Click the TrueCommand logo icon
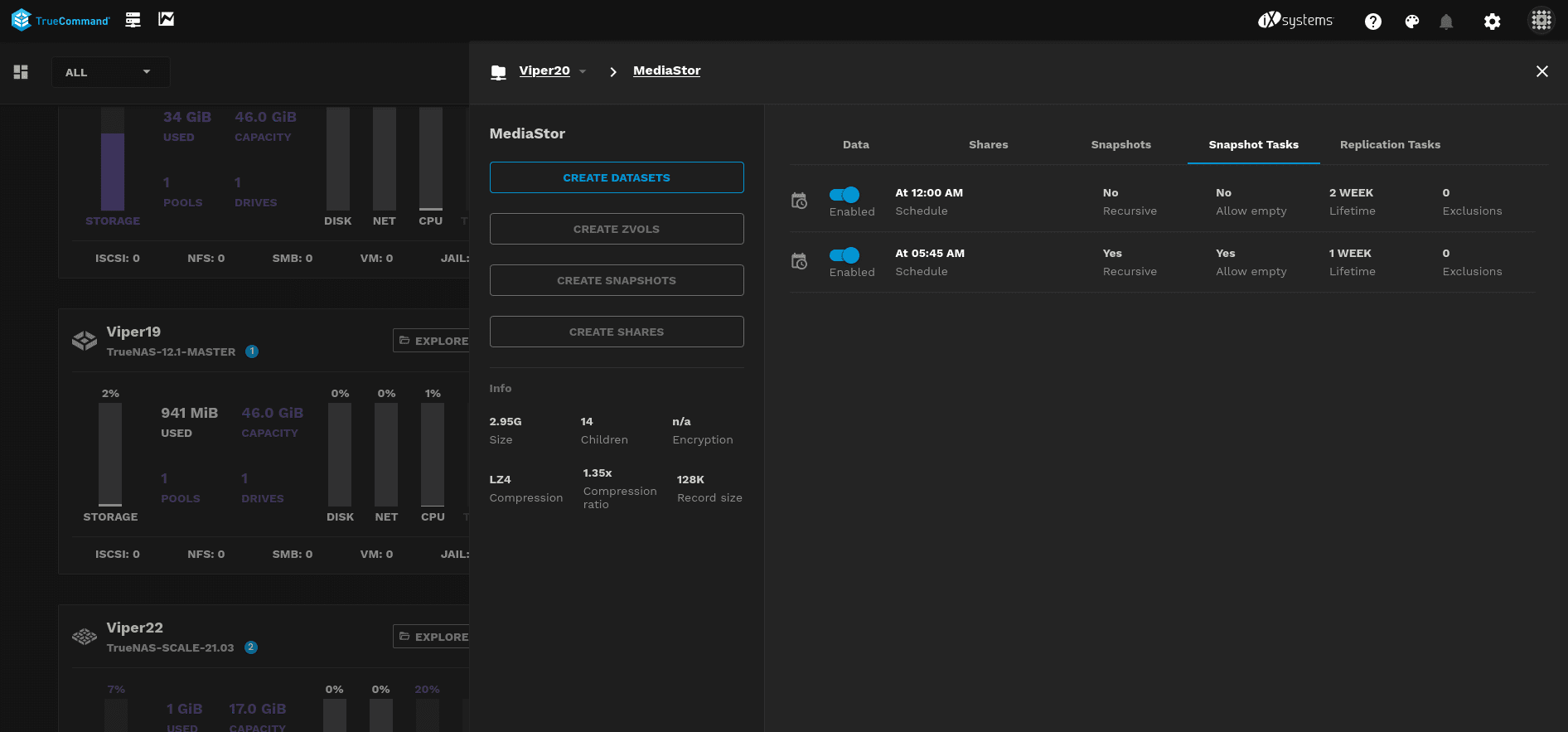 [22, 20]
